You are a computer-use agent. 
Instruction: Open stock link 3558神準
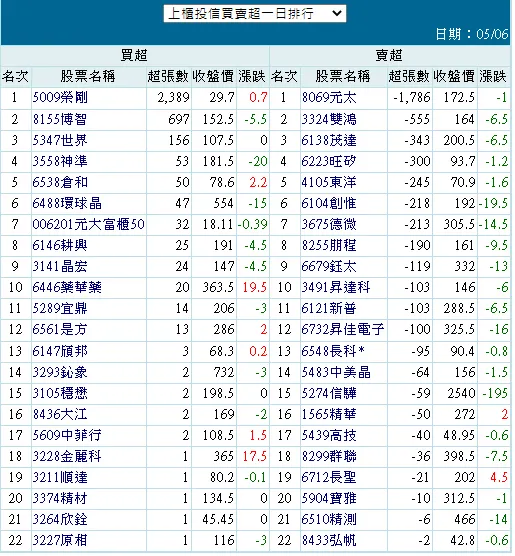pyautogui.click(x=60, y=161)
